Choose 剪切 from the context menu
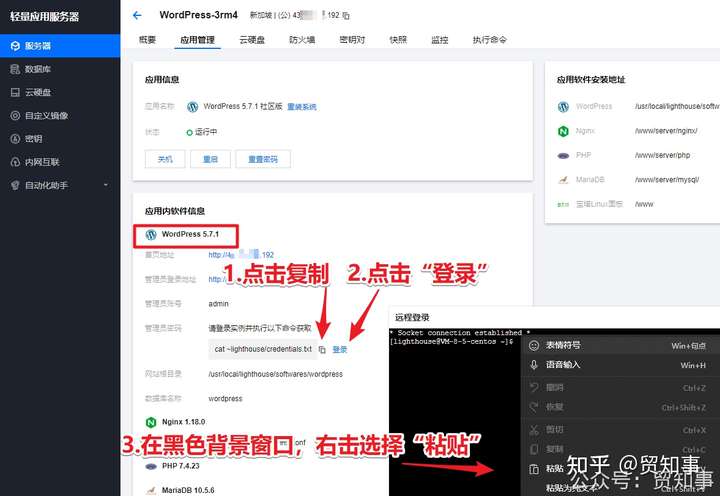Viewport: 720px width, 496px height. coord(620,430)
